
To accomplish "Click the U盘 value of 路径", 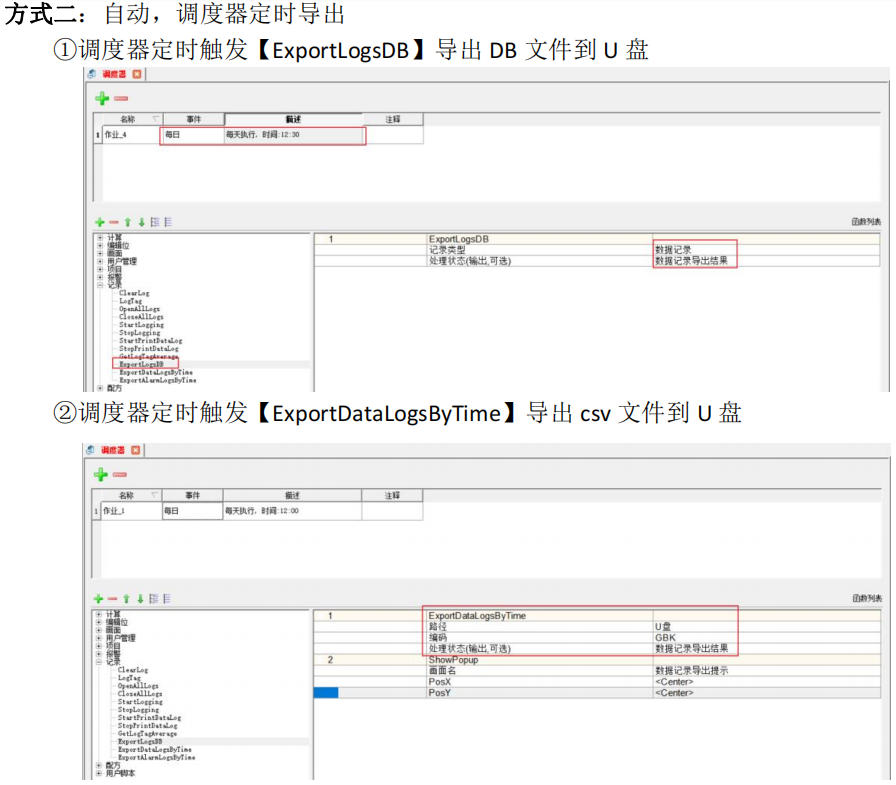I will point(663,627).
